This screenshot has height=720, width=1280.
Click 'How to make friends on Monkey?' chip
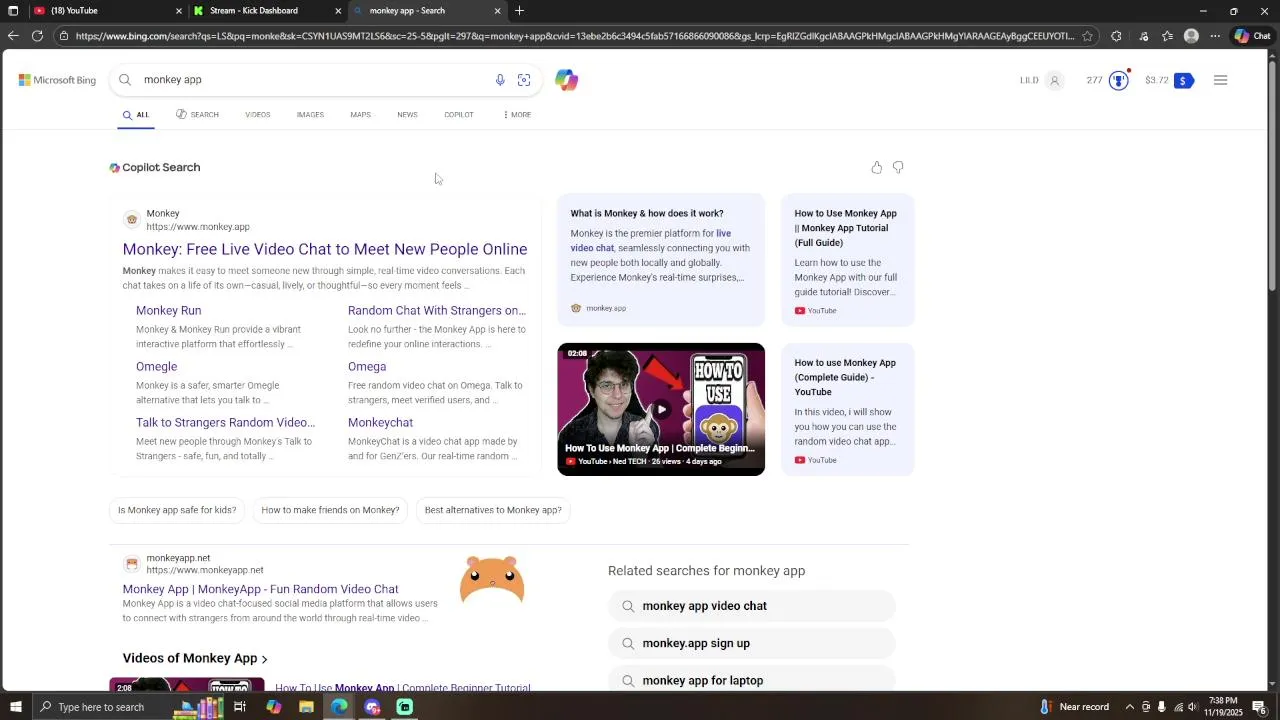pyautogui.click(x=330, y=510)
